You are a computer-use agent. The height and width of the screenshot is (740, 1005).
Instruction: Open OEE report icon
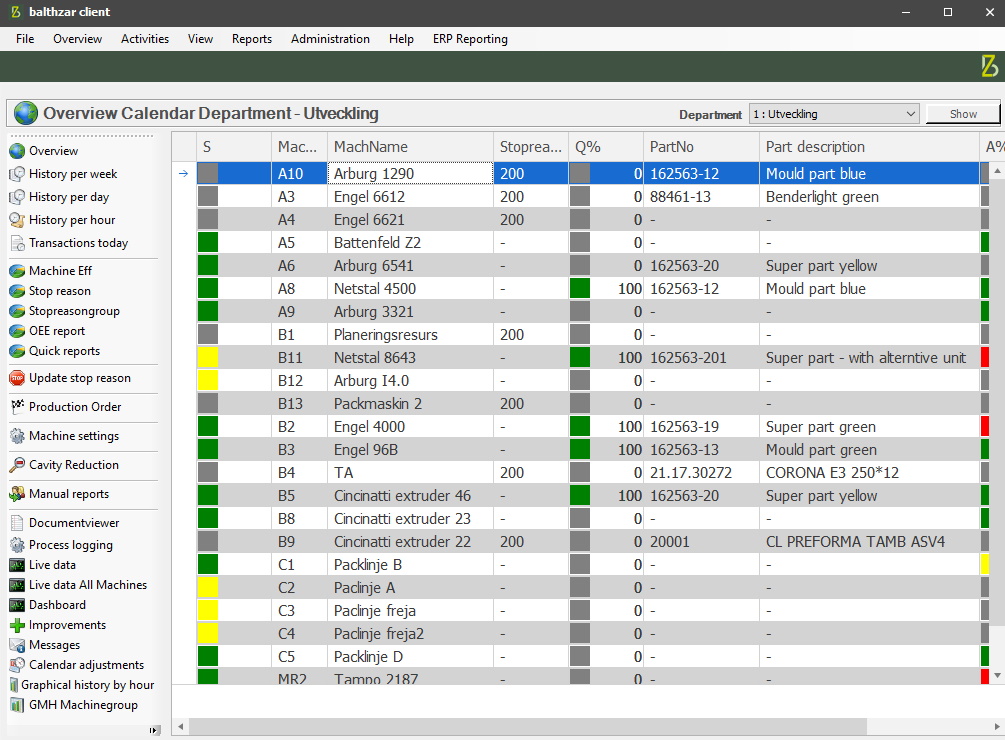click(17, 331)
